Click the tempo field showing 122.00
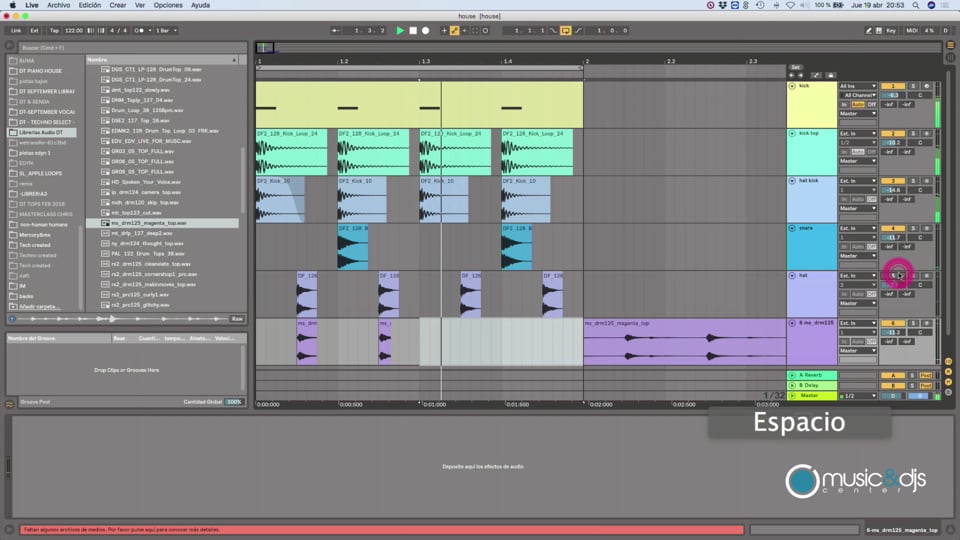The width and height of the screenshot is (960, 540). [x=73, y=30]
